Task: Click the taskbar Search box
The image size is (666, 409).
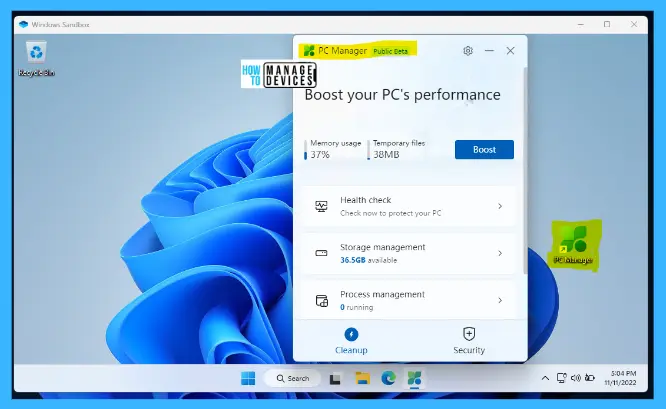Action: [x=293, y=378]
